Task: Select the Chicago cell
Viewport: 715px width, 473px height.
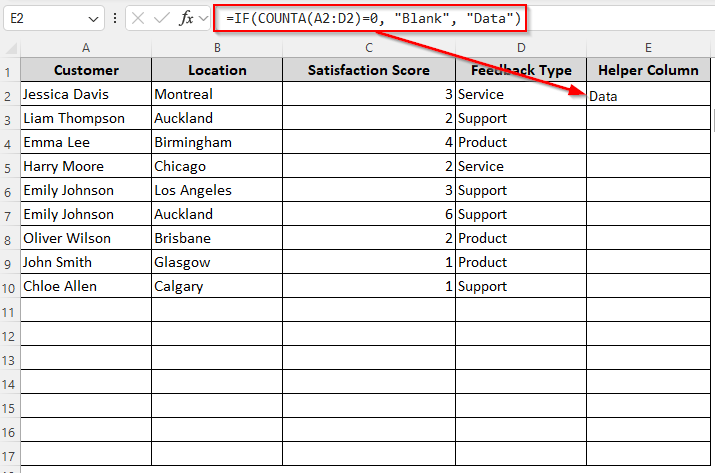Action: [217, 166]
